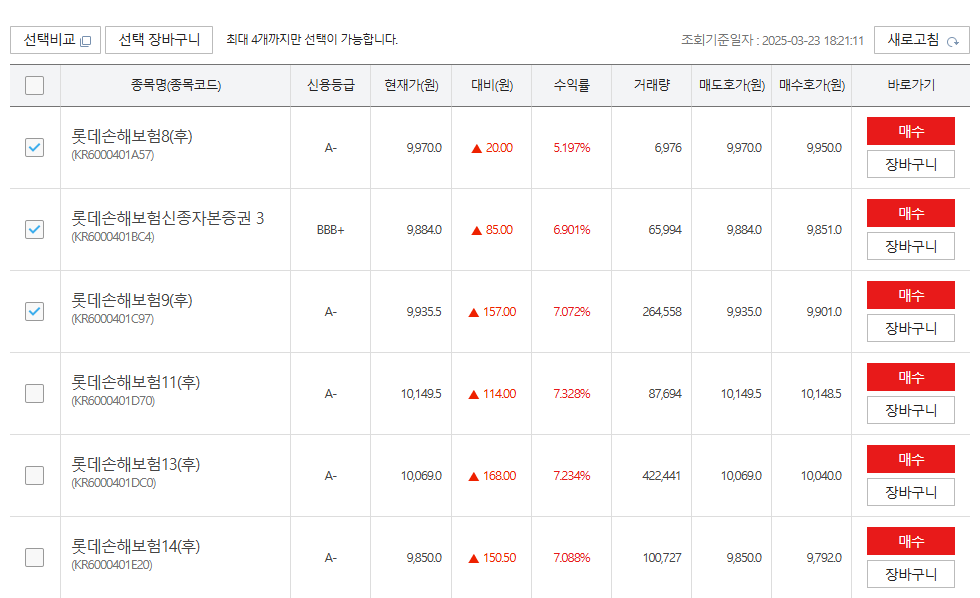This screenshot has height=598, width=980.
Task: Toggle the select-all checkbox in the table header
Action: 34,85
